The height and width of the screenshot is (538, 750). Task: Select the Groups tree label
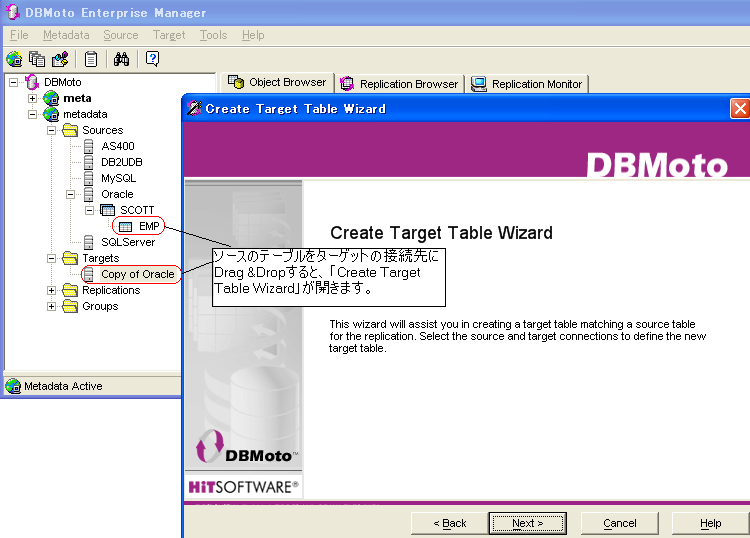click(x=100, y=306)
